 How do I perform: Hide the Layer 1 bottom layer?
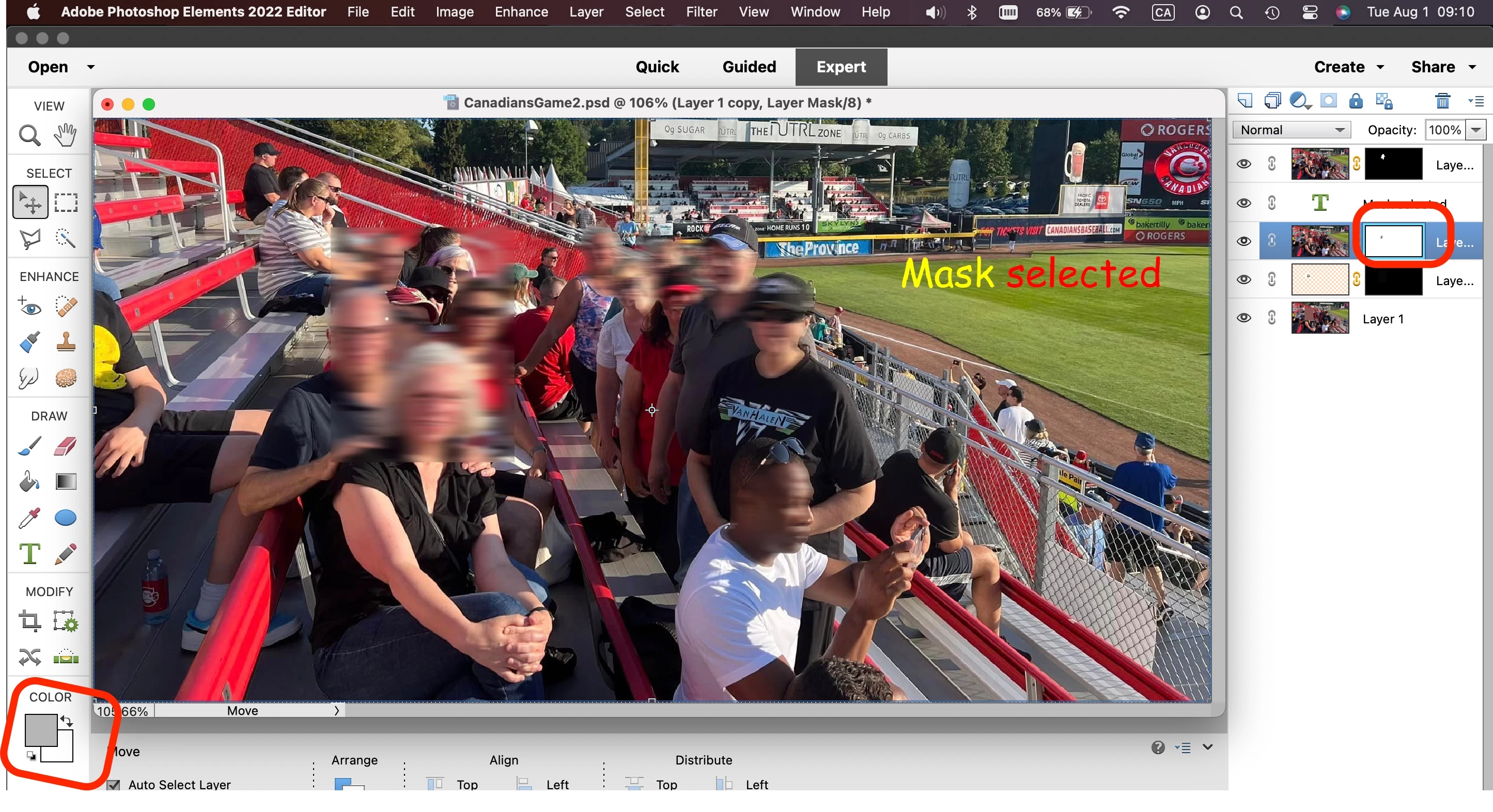click(1243, 318)
